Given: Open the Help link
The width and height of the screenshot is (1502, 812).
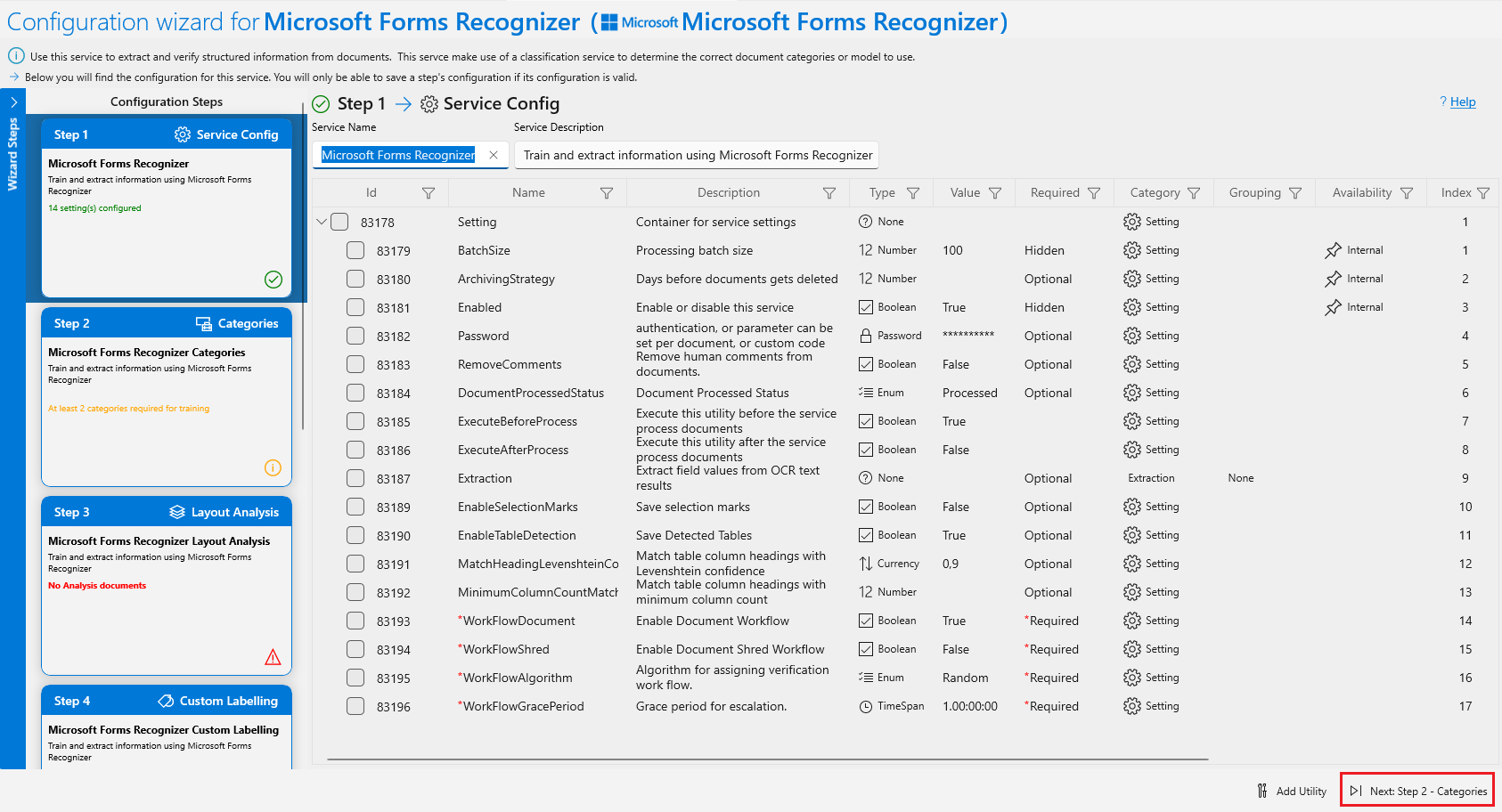Looking at the screenshot, I should click(1463, 101).
